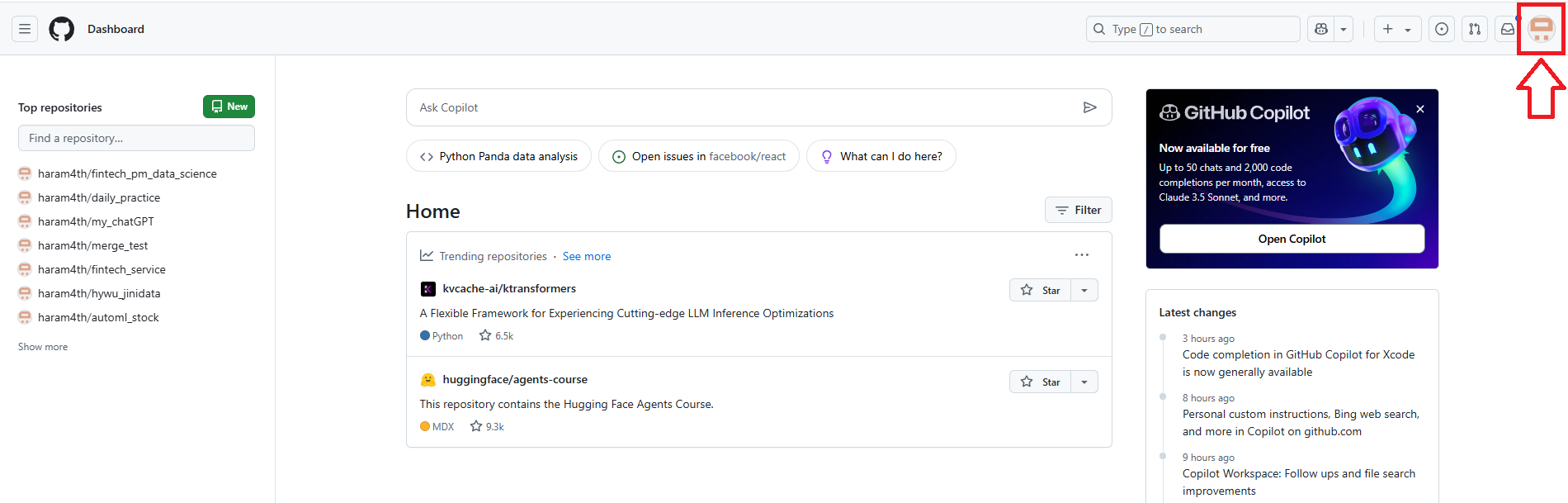Click the Dashboard title link
The height and width of the screenshot is (503, 1568).
click(116, 29)
